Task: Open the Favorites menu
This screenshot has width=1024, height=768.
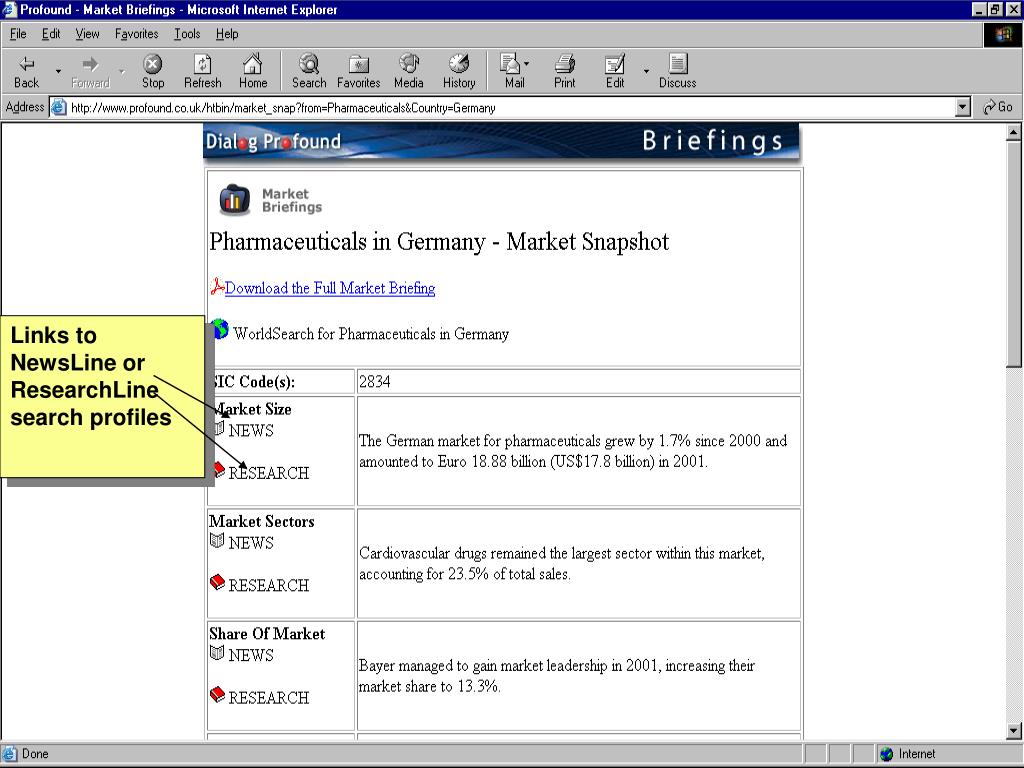Action: coord(136,34)
